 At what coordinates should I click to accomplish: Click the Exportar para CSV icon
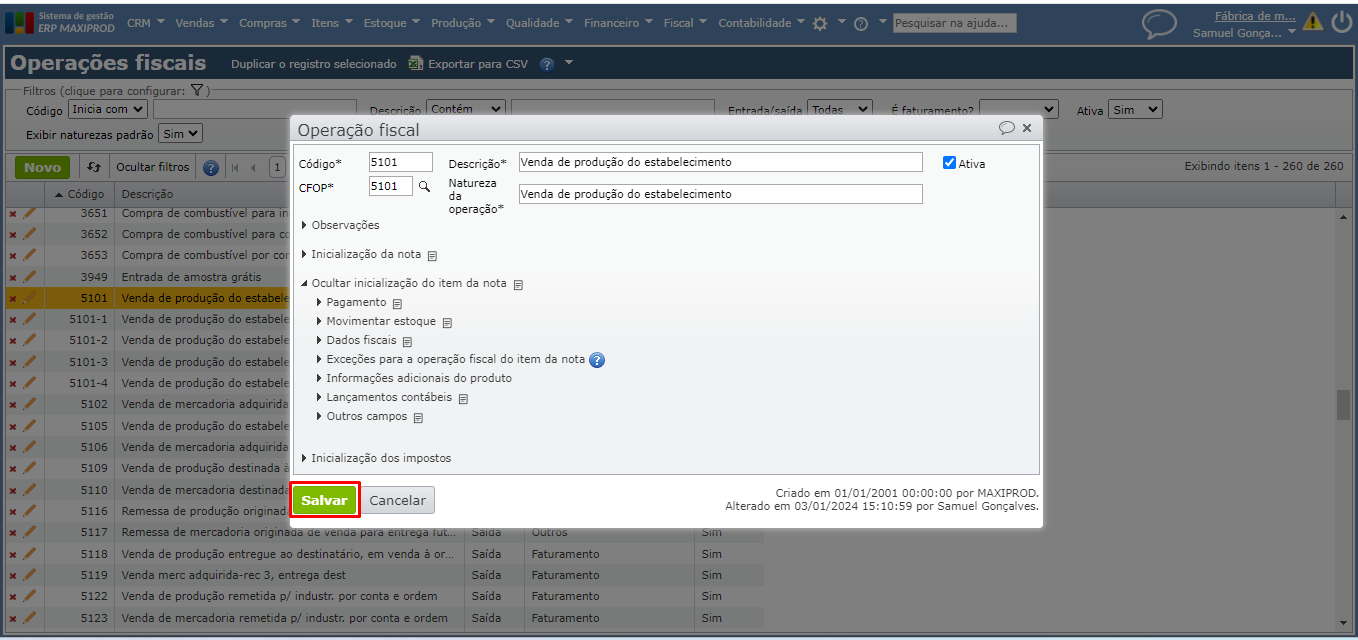coord(416,64)
